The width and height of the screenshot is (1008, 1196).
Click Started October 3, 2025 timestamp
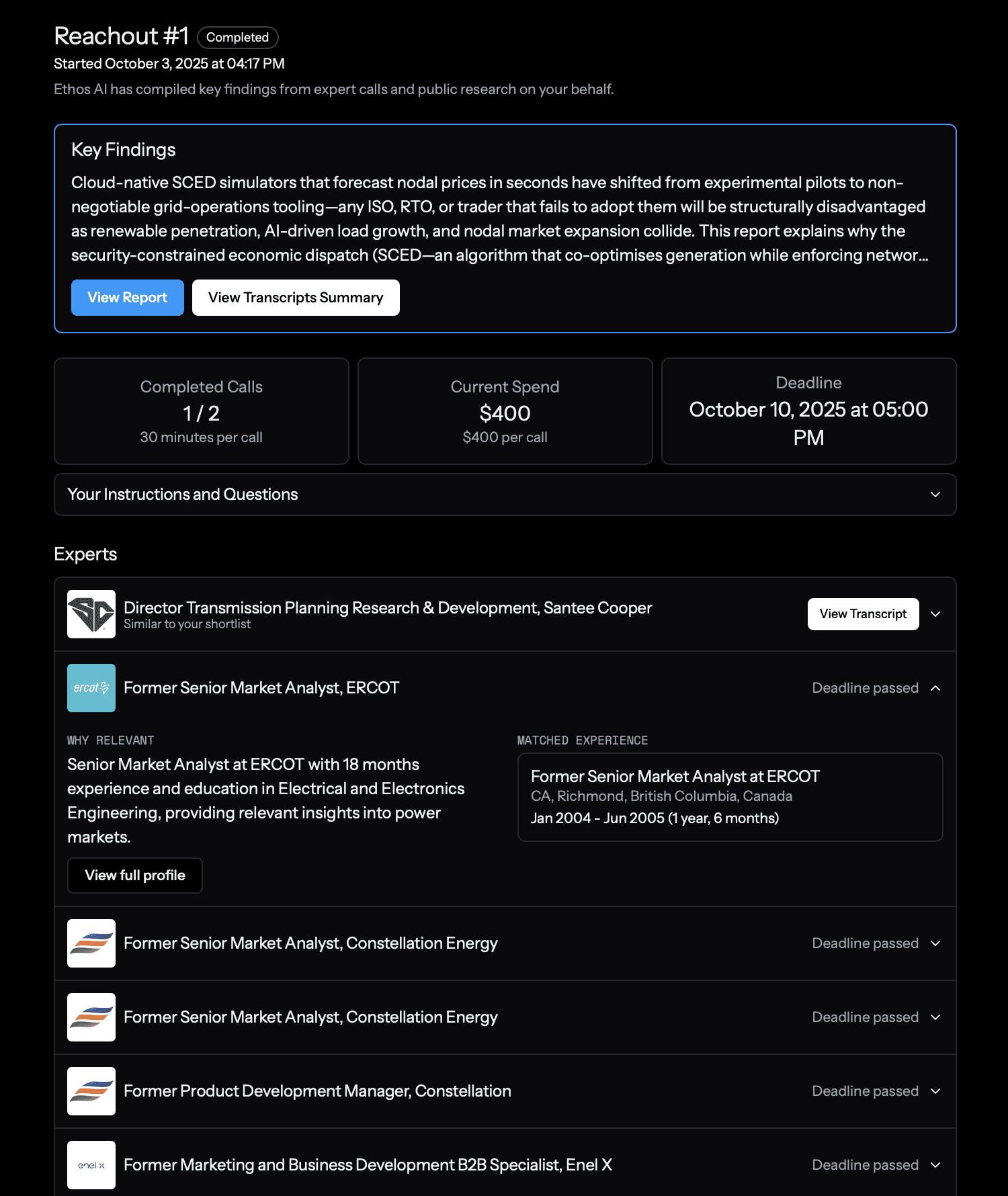(169, 64)
